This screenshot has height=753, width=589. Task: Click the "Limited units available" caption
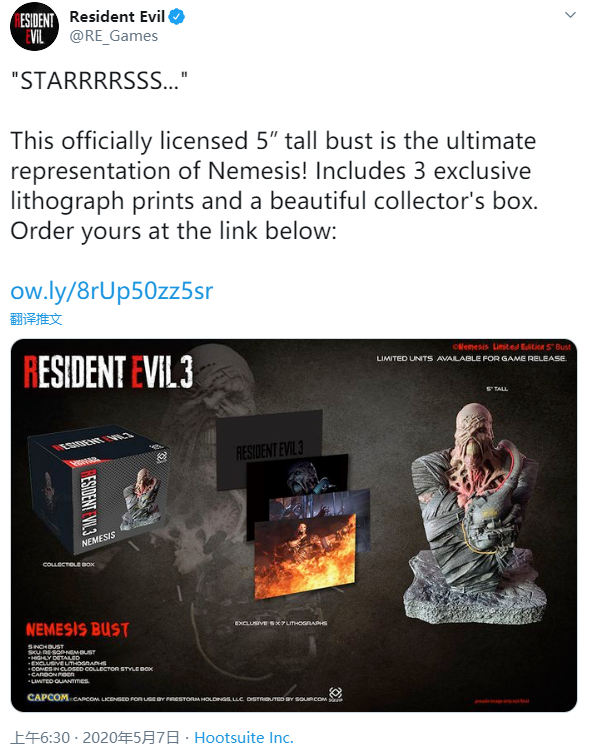pyautogui.click(x=471, y=358)
